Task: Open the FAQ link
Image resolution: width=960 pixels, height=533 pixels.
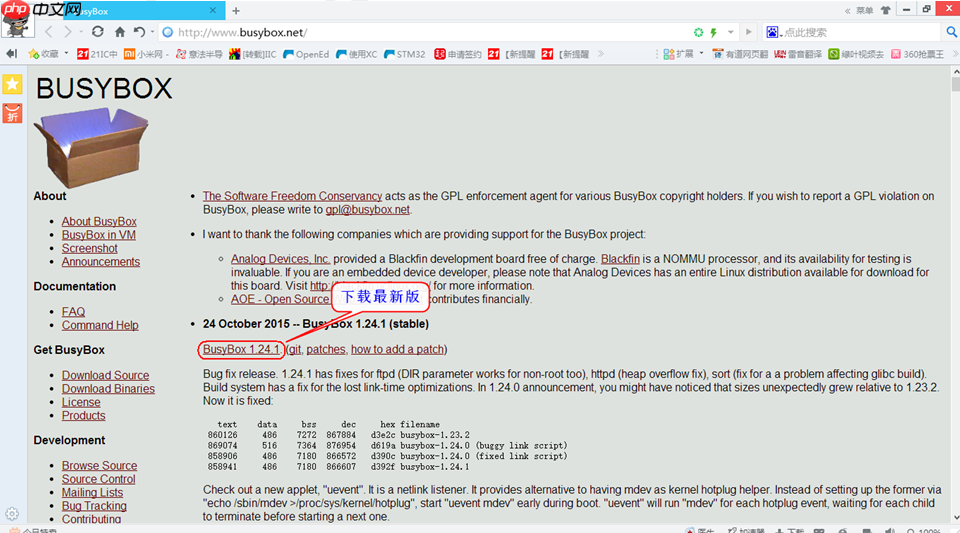Action: (73, 312)
